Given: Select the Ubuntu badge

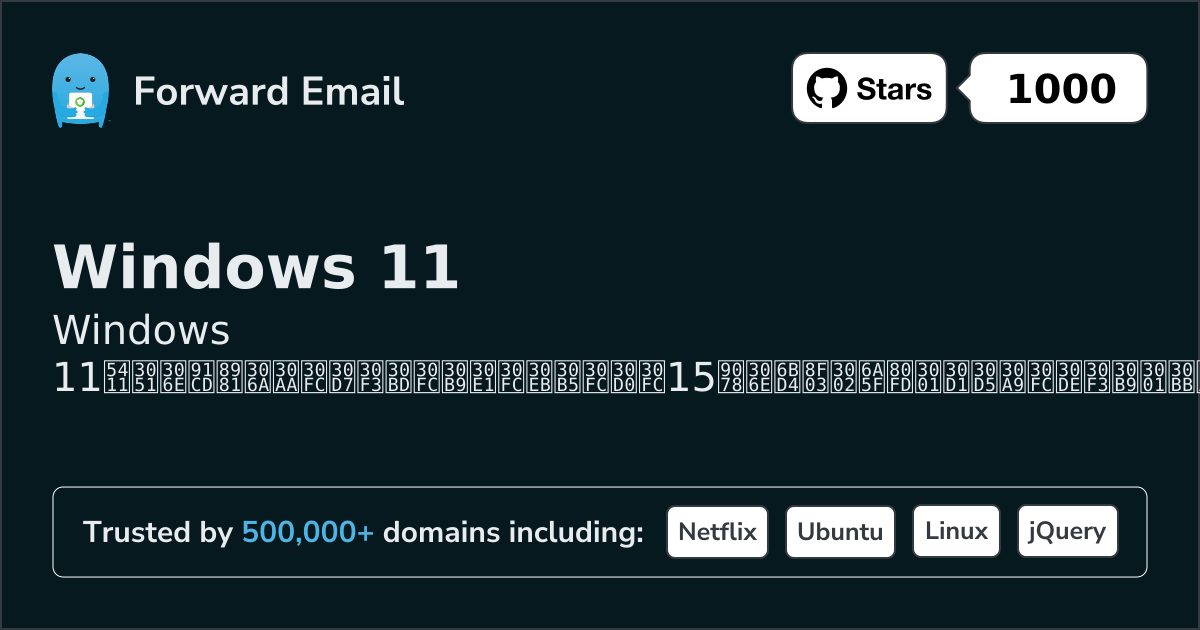Looking at the screenshot, I should pyautogui.click(x=840, y=532).
